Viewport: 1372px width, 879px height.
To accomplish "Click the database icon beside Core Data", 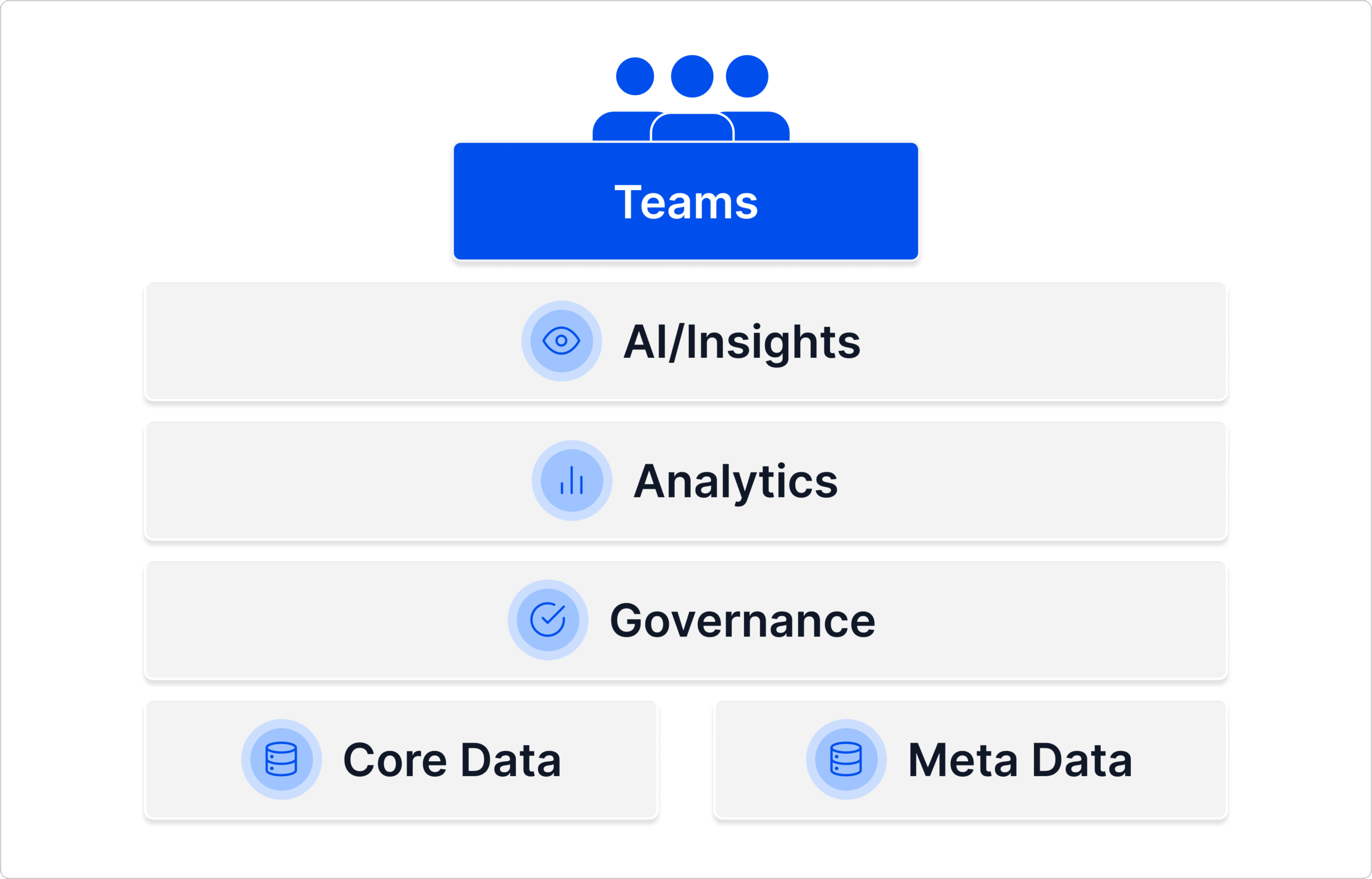I will coord(281,758).
